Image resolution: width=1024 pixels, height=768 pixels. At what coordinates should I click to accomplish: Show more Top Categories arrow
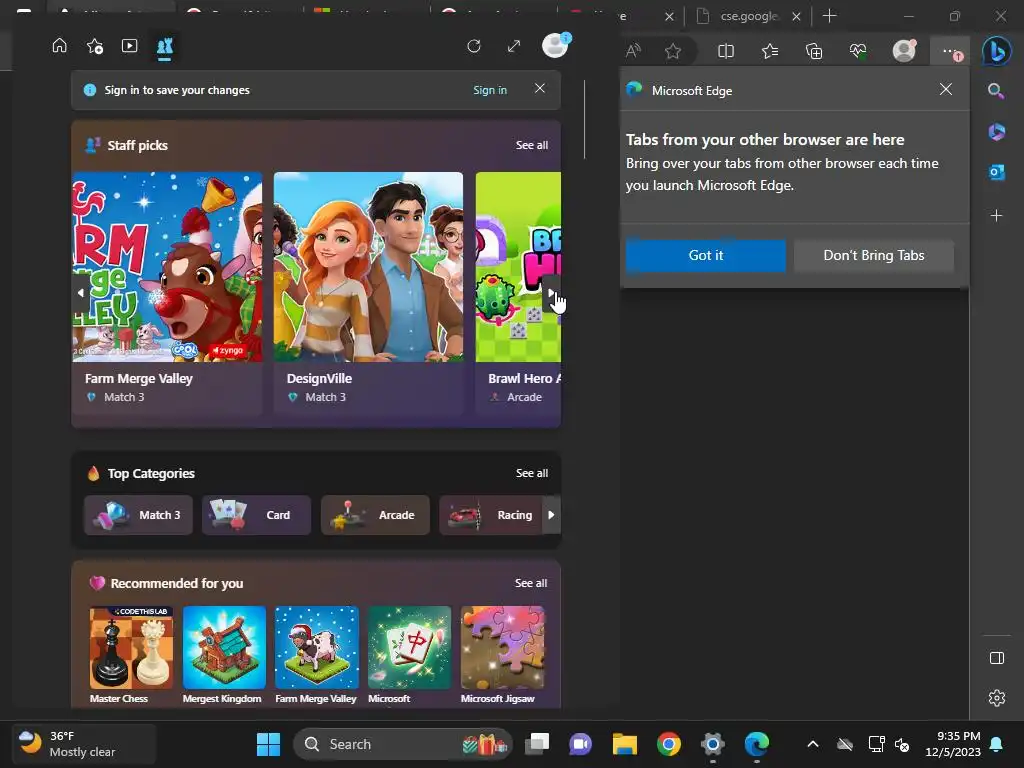552,515
